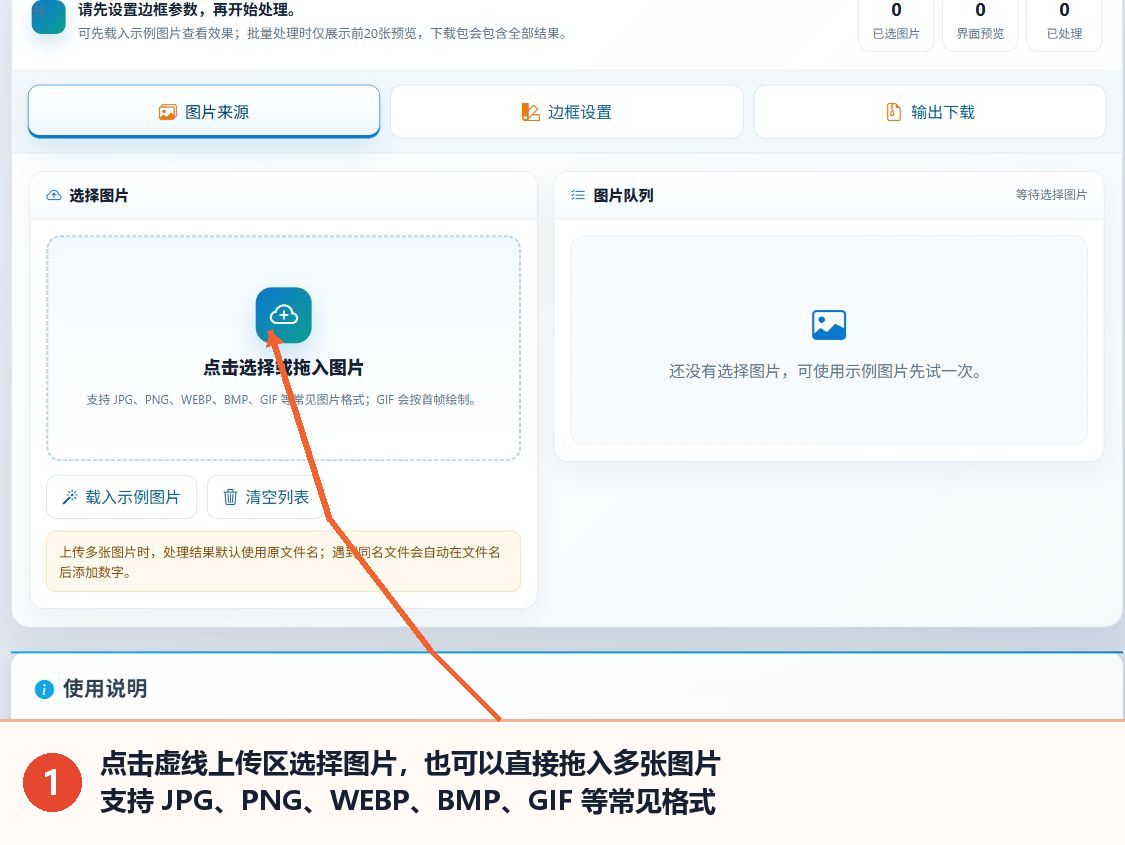
Task: Click the trash icon on 清空列表
Action: point(230,497)
